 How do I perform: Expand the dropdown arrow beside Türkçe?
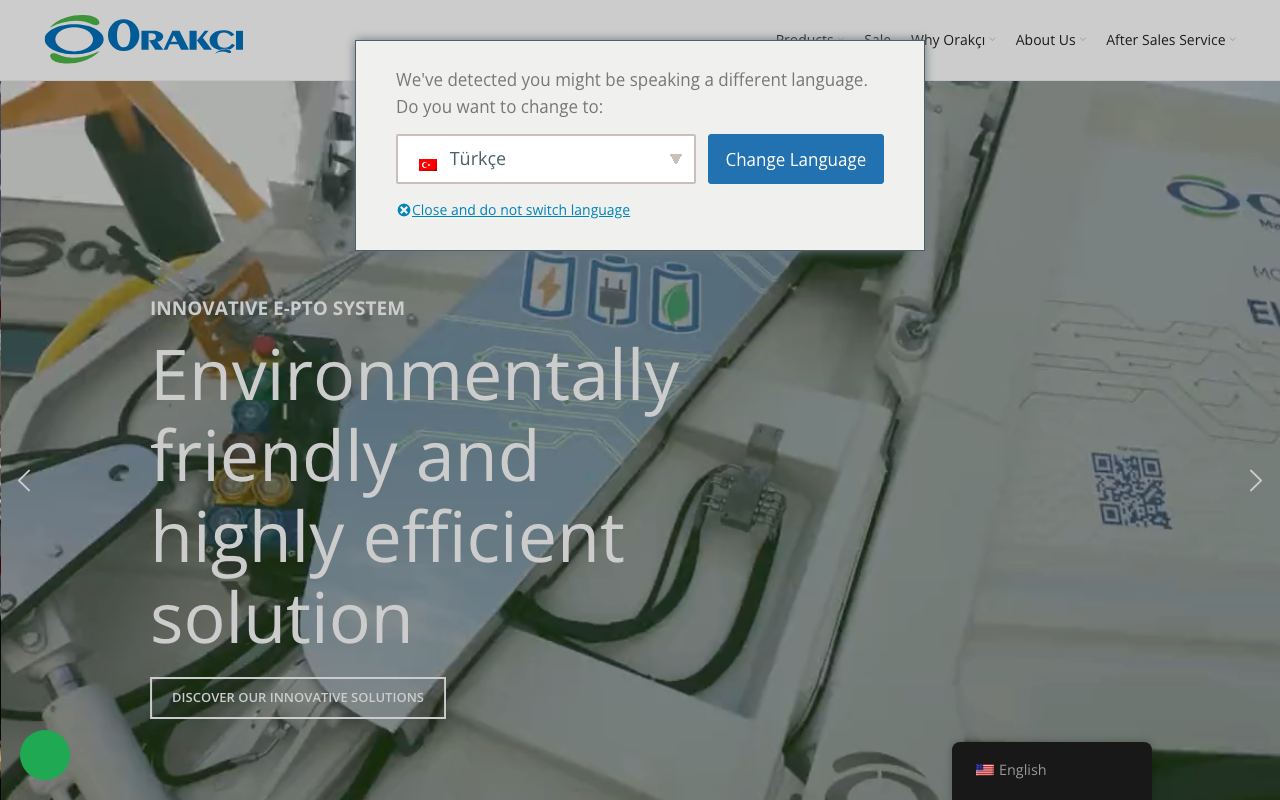tap(675, 159)
